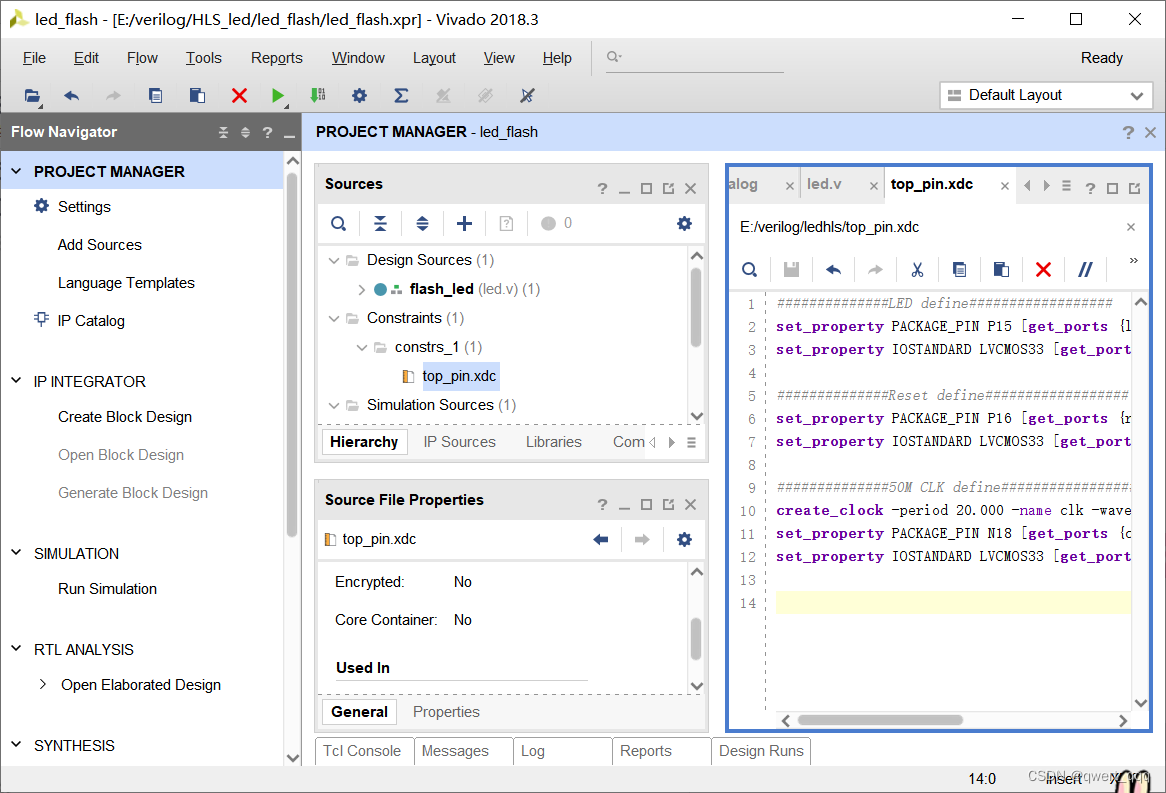Image resolution: width=1166 pixels, height=793 pixels.
Task: Click the editor Save file icon
Action: click(x=791, y=269)
